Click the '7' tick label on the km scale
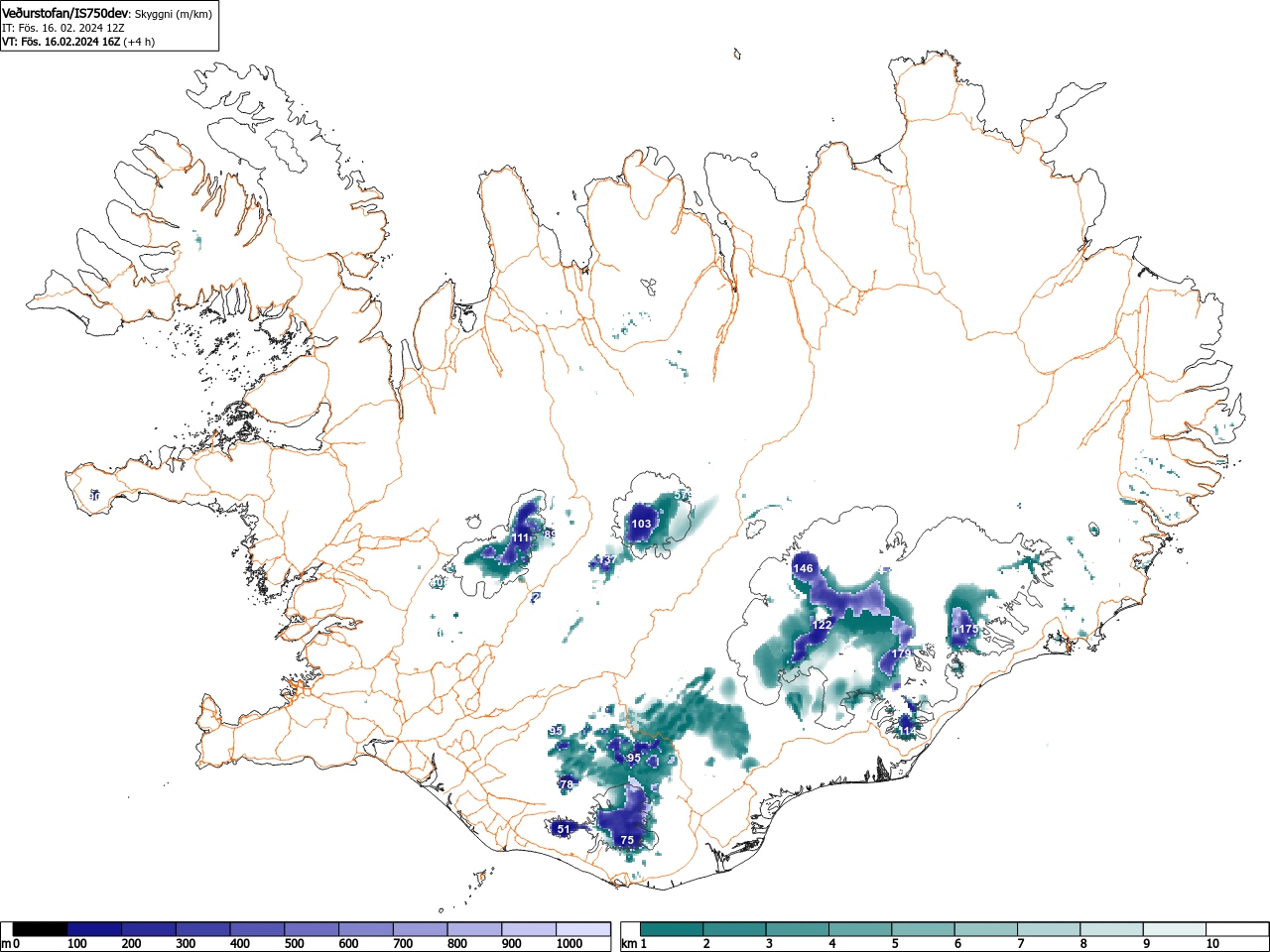This screenshot has height=952, width=1270. tap(1021, 944)
